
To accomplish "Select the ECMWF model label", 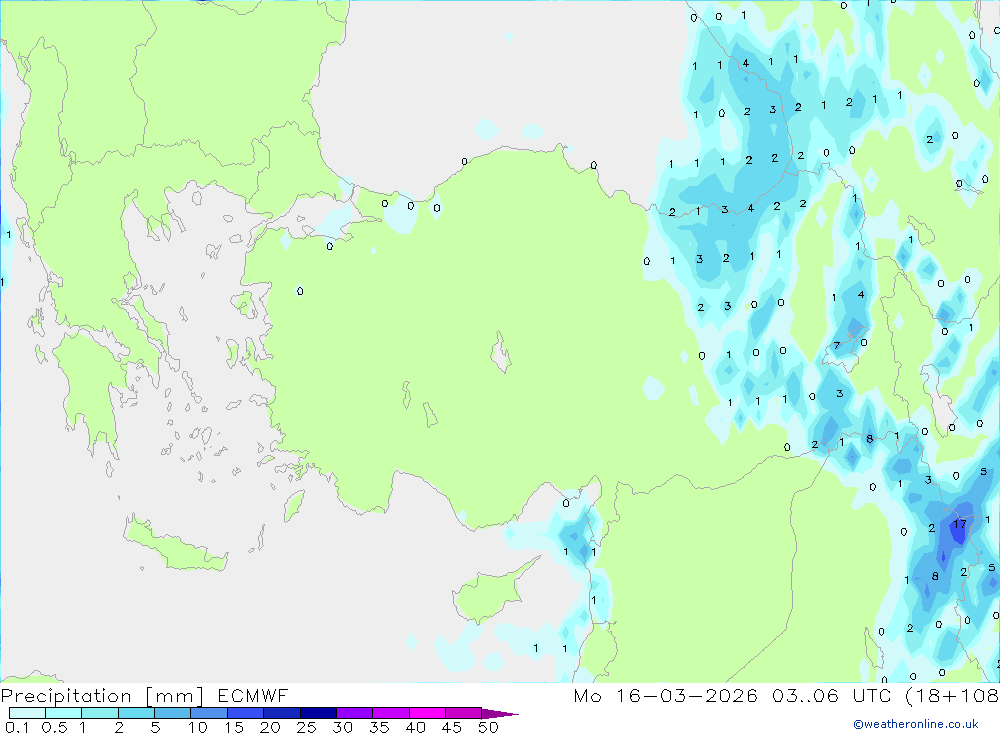I will pos(253,695).
